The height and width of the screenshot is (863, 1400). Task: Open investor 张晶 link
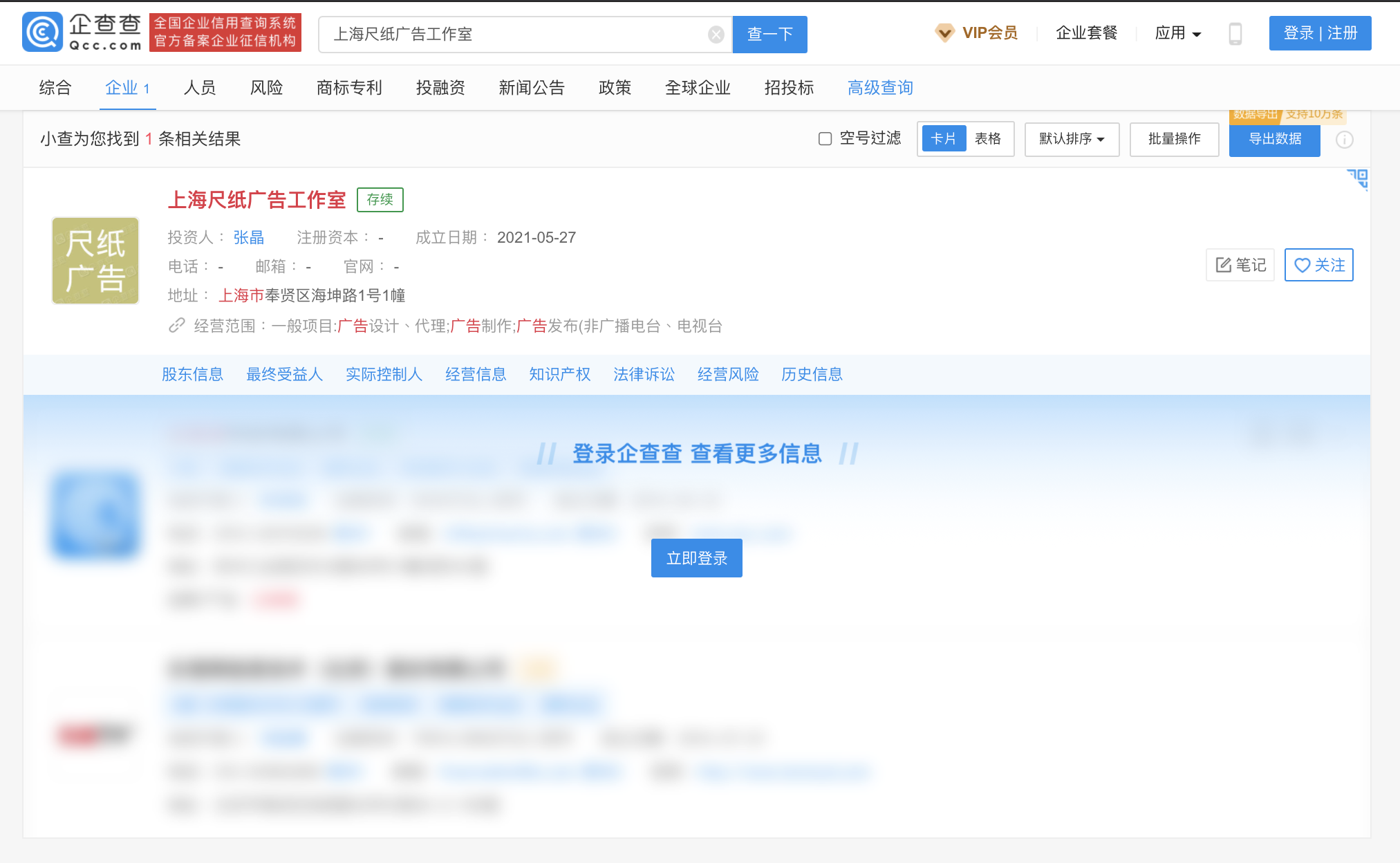(x=249, y=238)
